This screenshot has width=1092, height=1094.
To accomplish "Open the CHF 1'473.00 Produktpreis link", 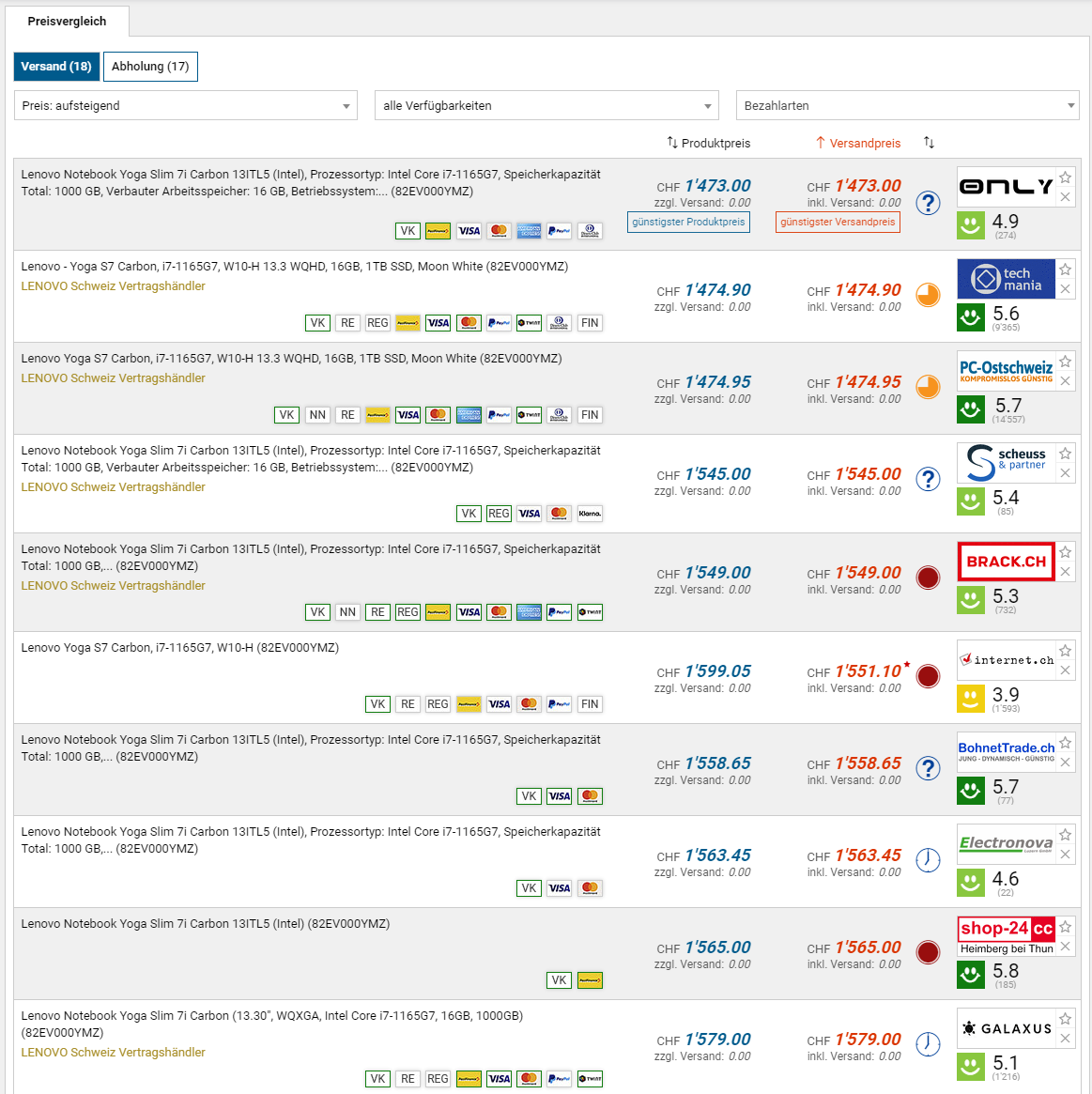I will coord(717,186).
